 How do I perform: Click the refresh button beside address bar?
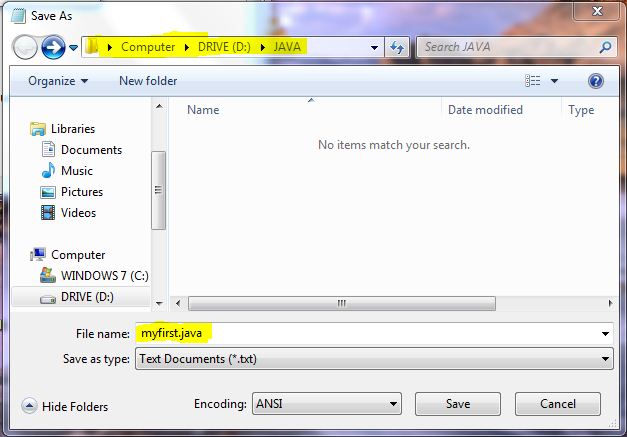pyautogui.click(x=397, y=48)
